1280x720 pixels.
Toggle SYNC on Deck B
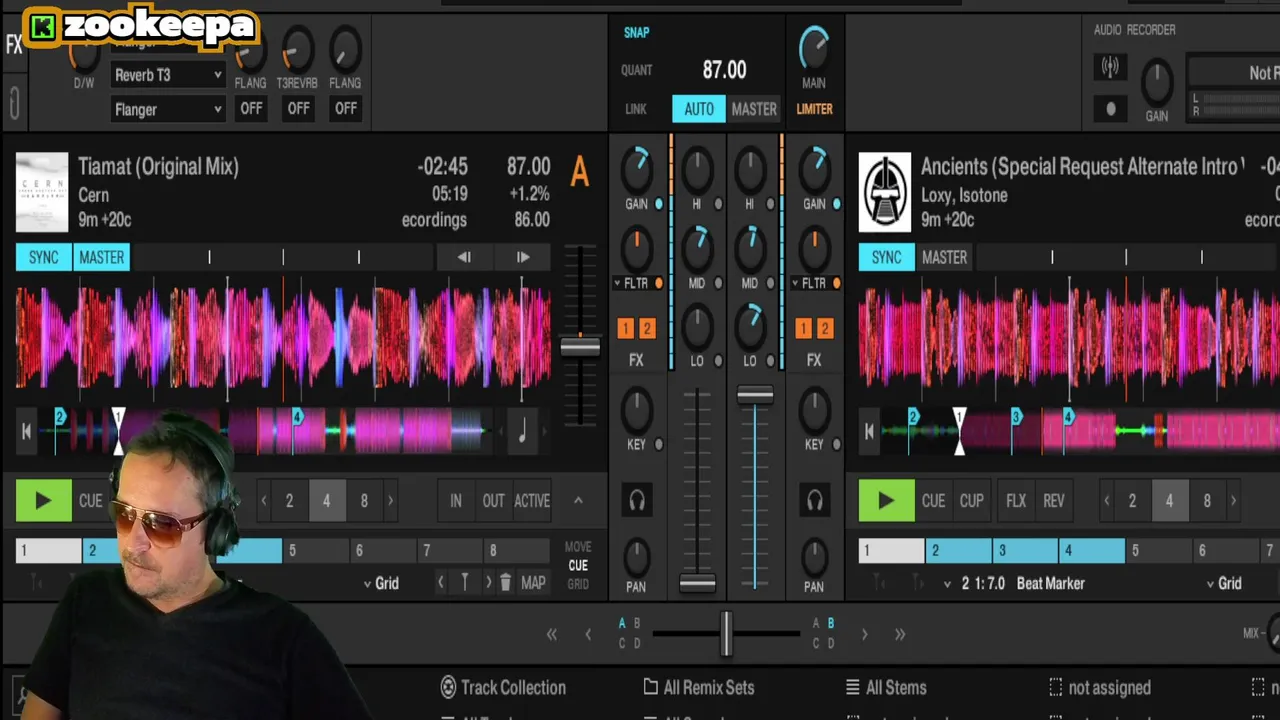(x=886, y=257)
